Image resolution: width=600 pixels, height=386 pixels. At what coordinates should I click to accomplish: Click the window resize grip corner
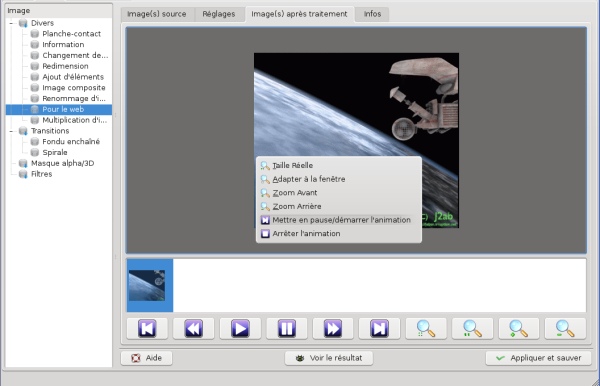595,381
